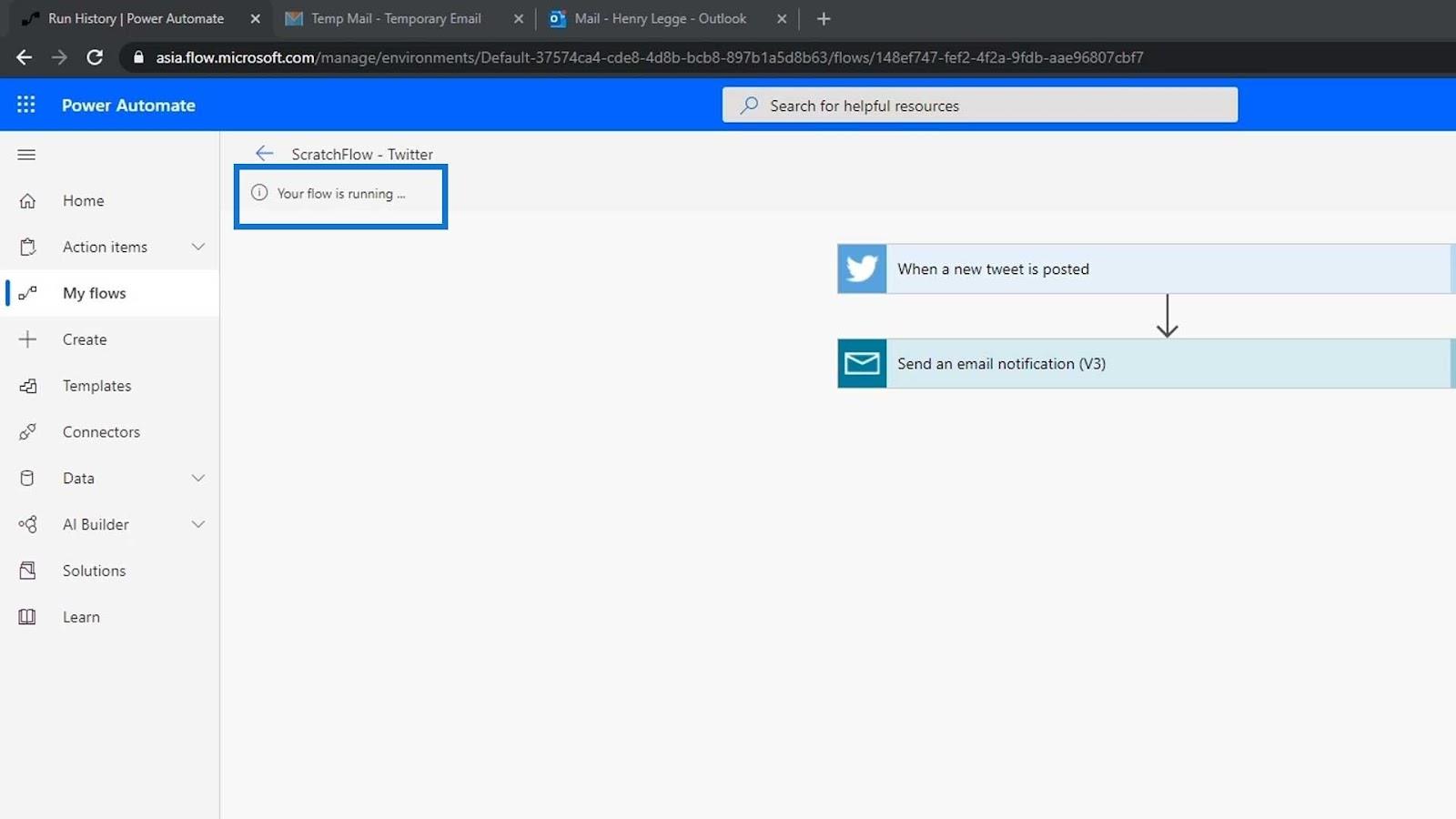Click the Templates icon

coord(27,386)
